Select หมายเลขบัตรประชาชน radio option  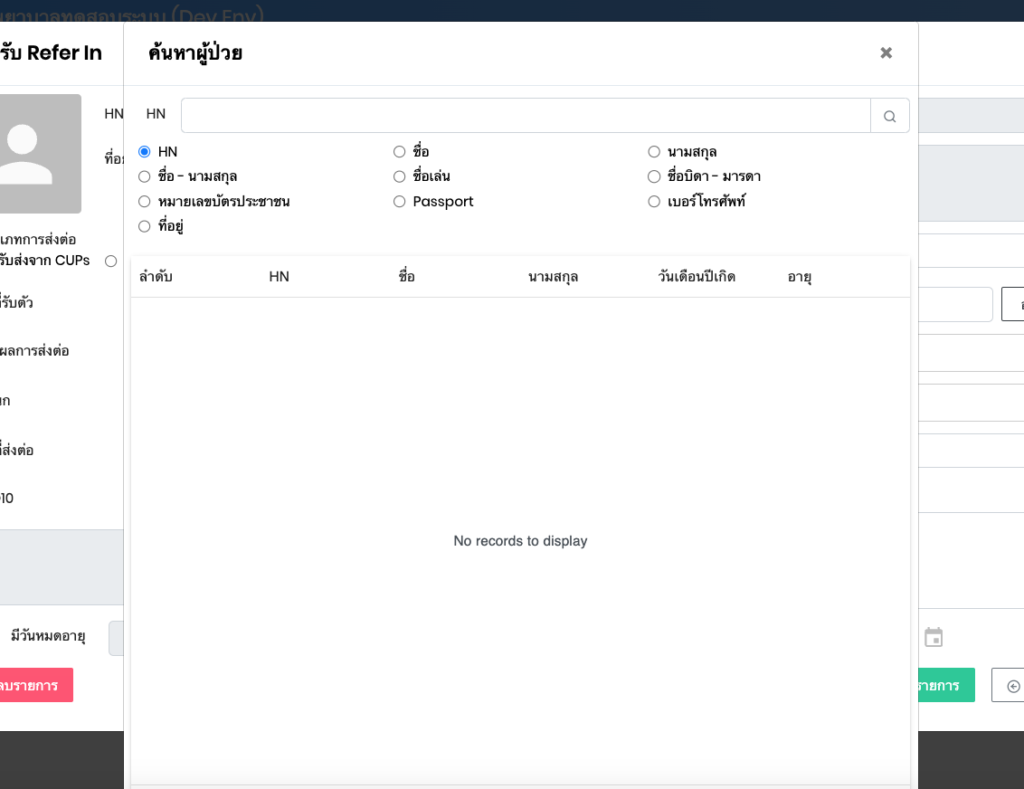[144, 202]
